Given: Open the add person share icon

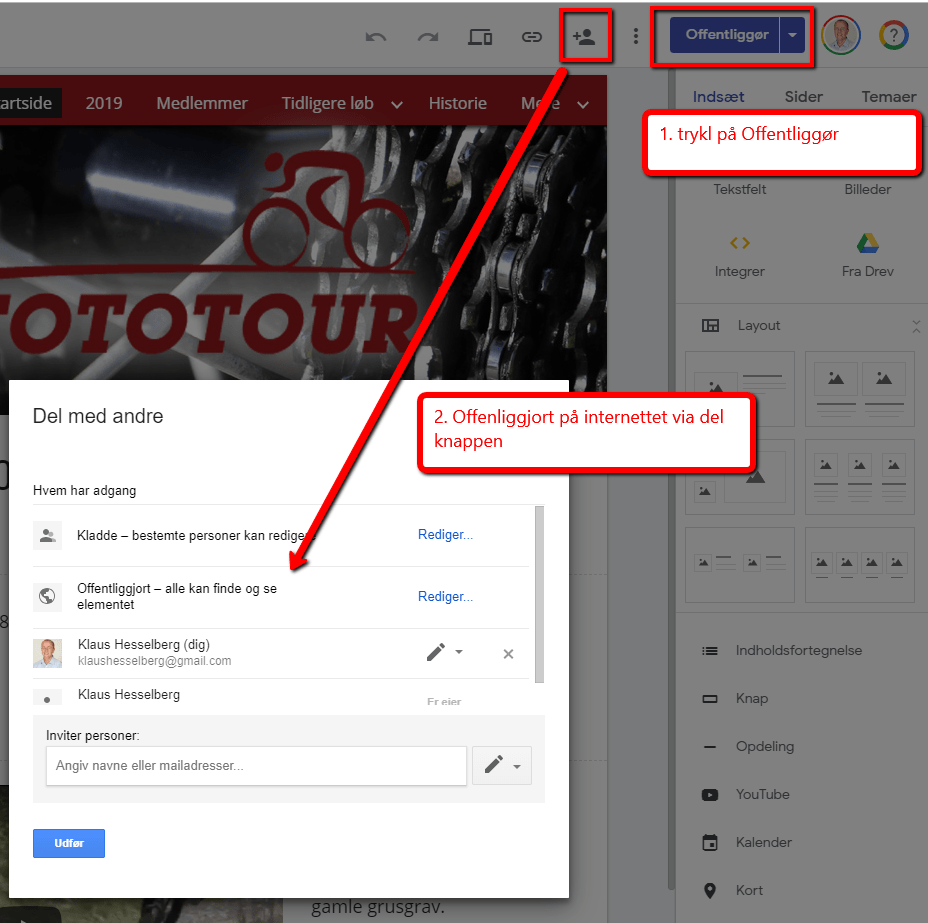Looking at the screenshot, I should tap(584, 37).
